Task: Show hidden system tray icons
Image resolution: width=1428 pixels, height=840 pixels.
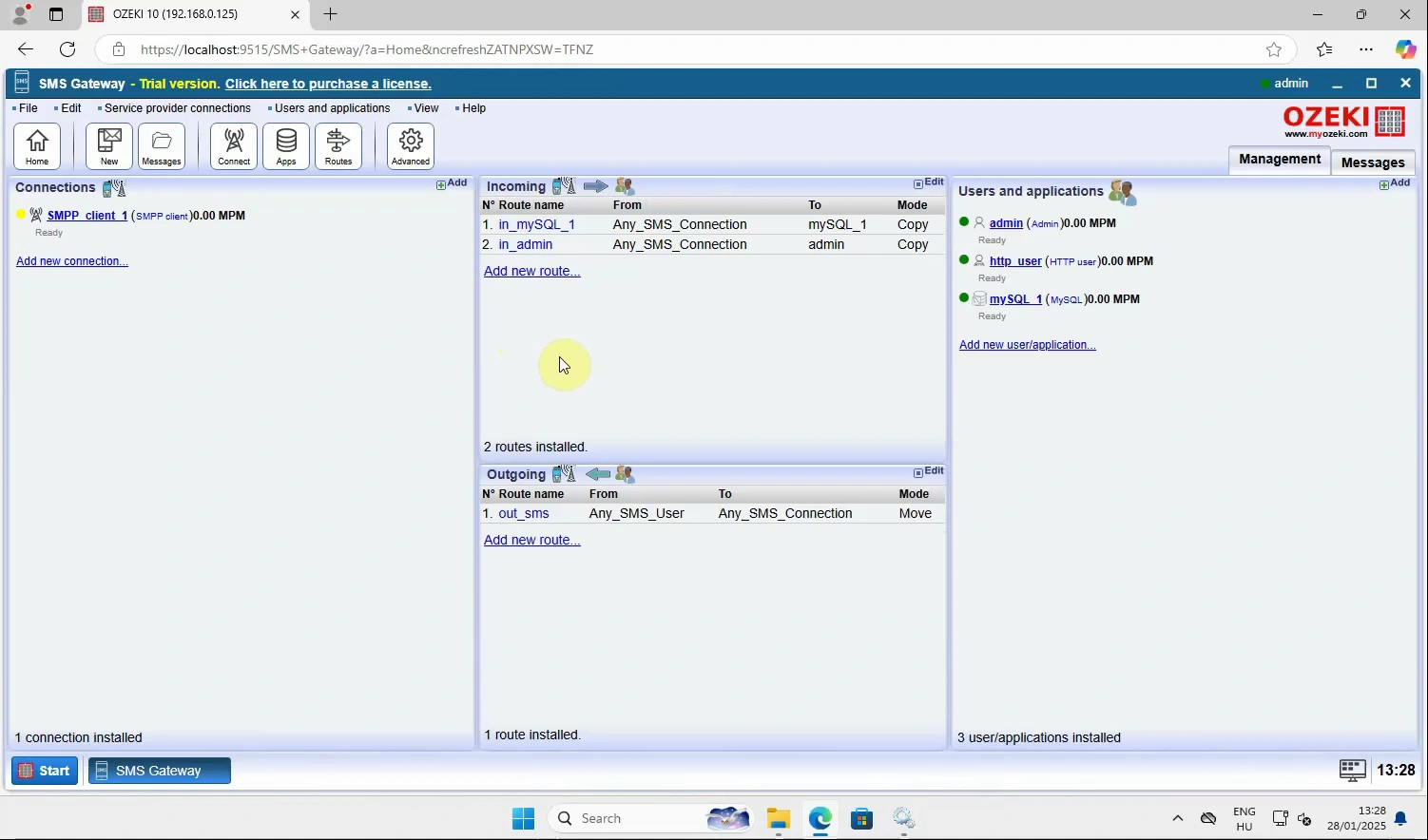Action: tap(1178, 818)
